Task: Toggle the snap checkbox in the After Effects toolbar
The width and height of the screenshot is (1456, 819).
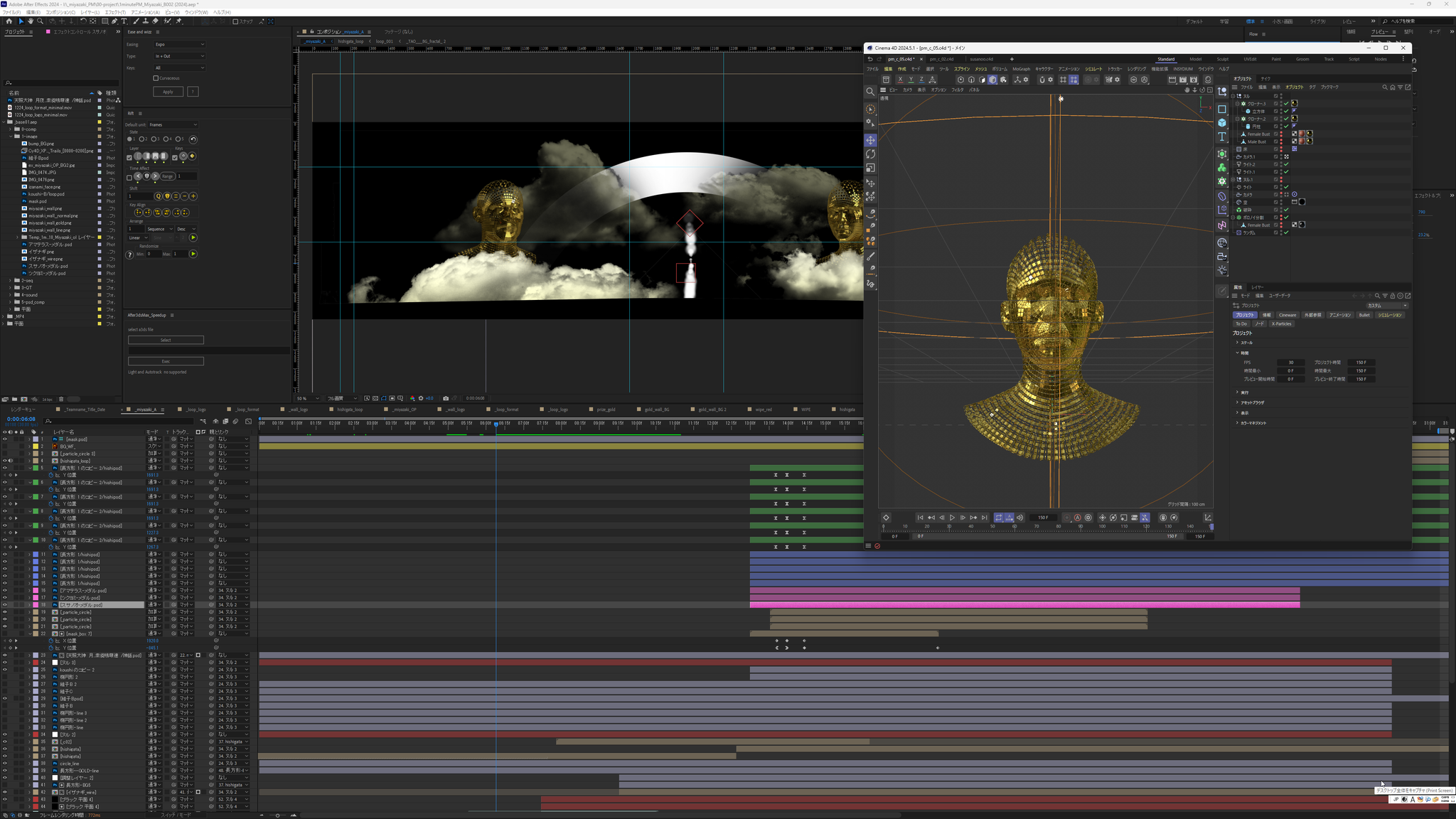Action: [235, 21]
